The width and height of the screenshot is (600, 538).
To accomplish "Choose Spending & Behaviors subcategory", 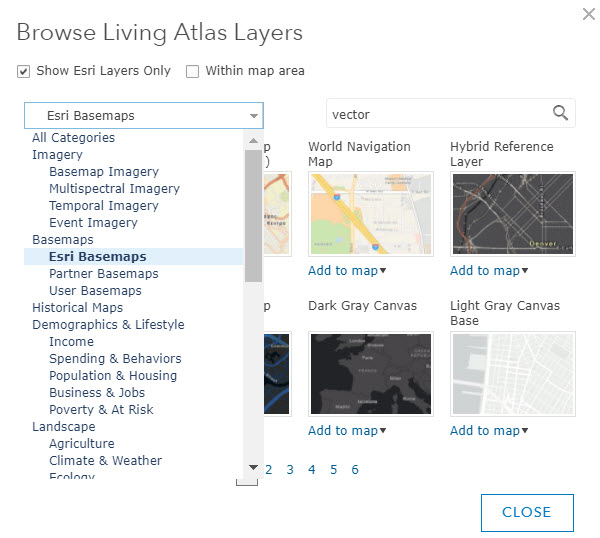I will point(115,359).
